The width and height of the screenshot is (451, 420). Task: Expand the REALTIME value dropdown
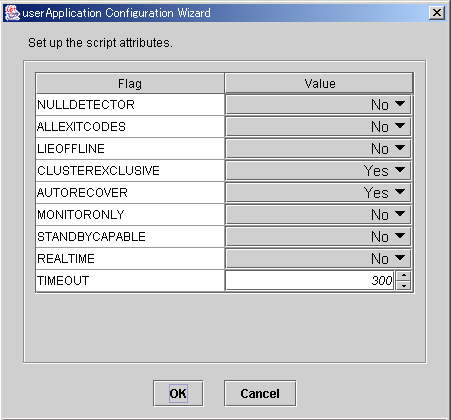pyautogui.click(x=318, y=259)
